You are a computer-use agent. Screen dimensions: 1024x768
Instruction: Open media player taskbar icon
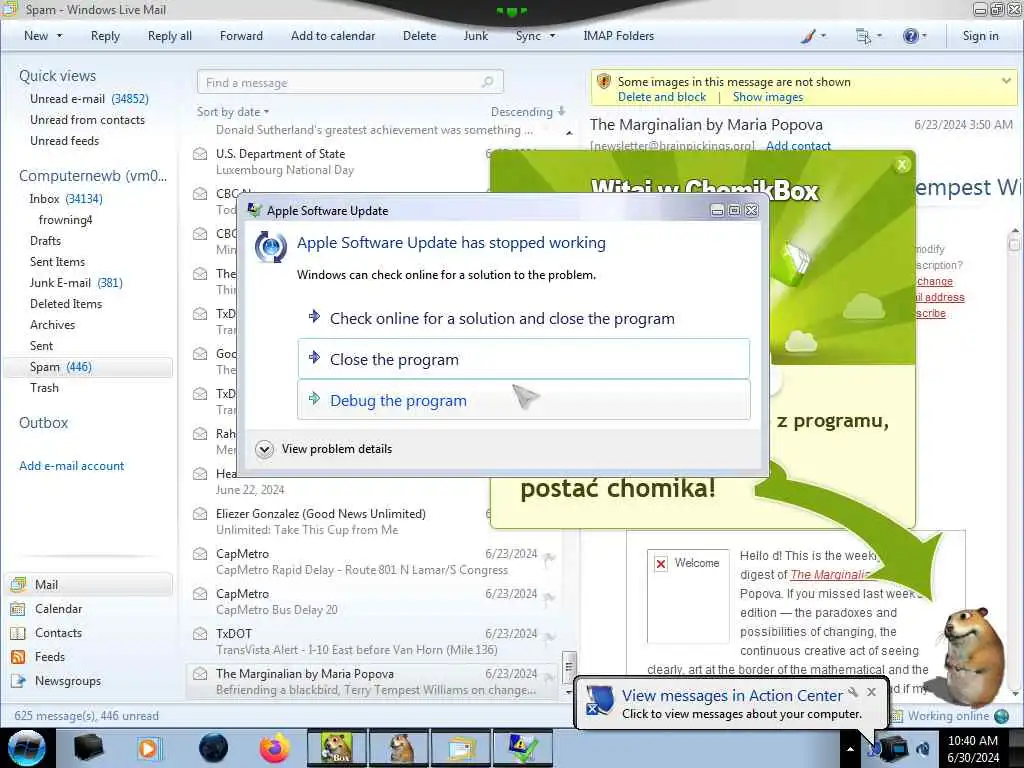pos(148,748)
